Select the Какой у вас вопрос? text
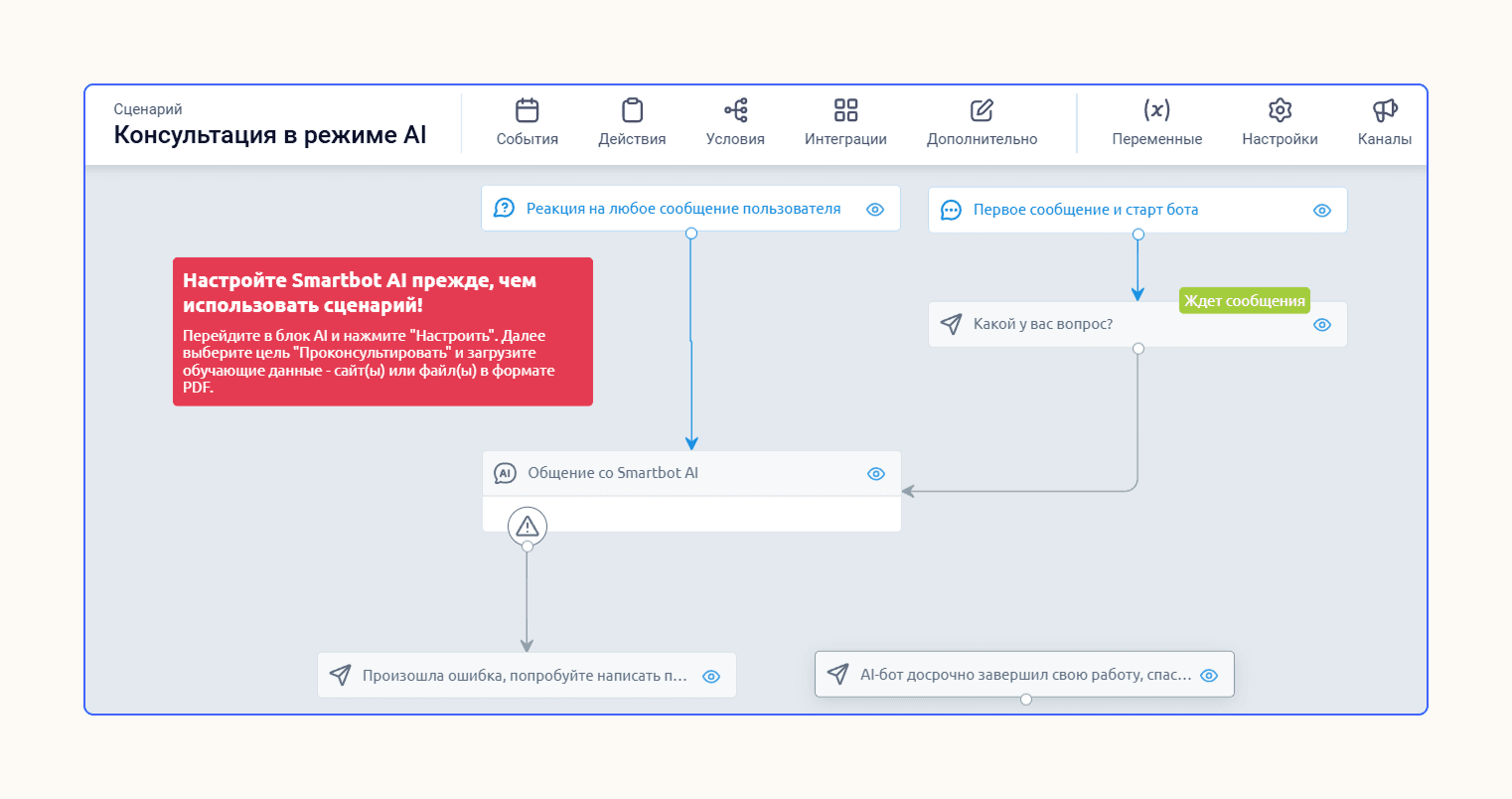 coord(1043,324)
